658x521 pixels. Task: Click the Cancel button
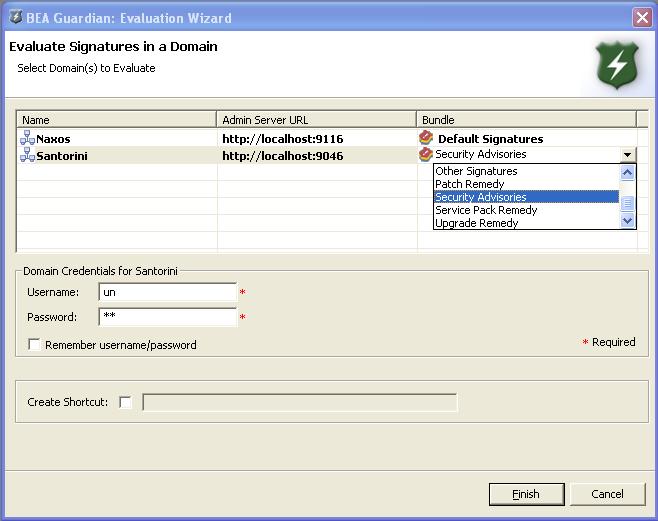click(607, 494)
